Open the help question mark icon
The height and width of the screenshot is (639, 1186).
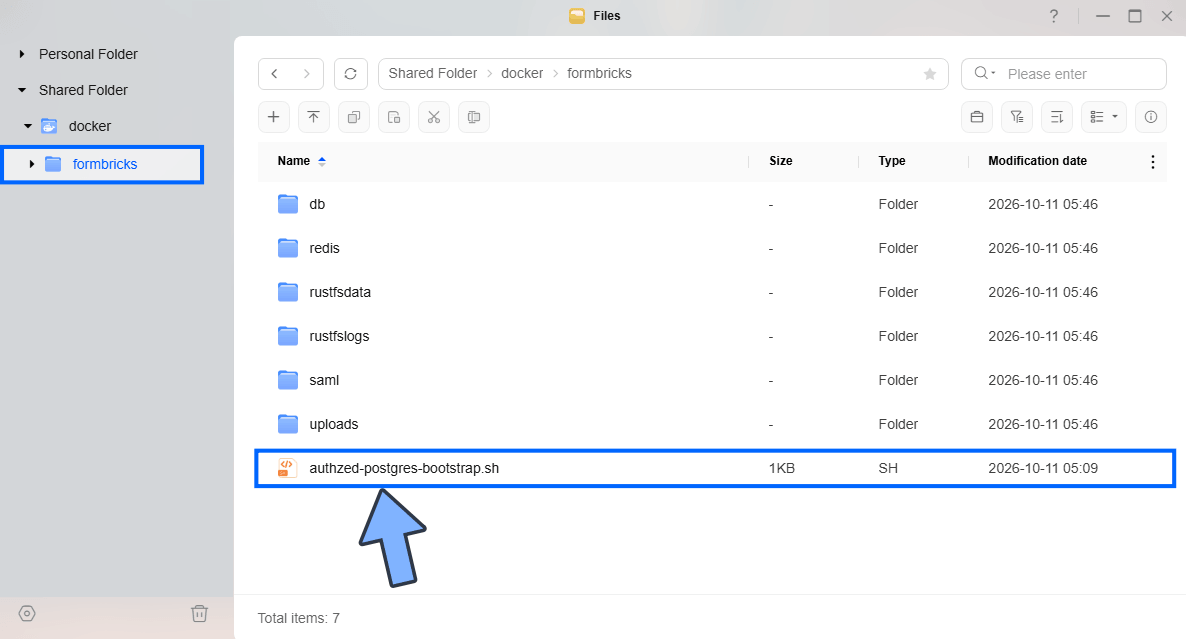click(1054, 16)
